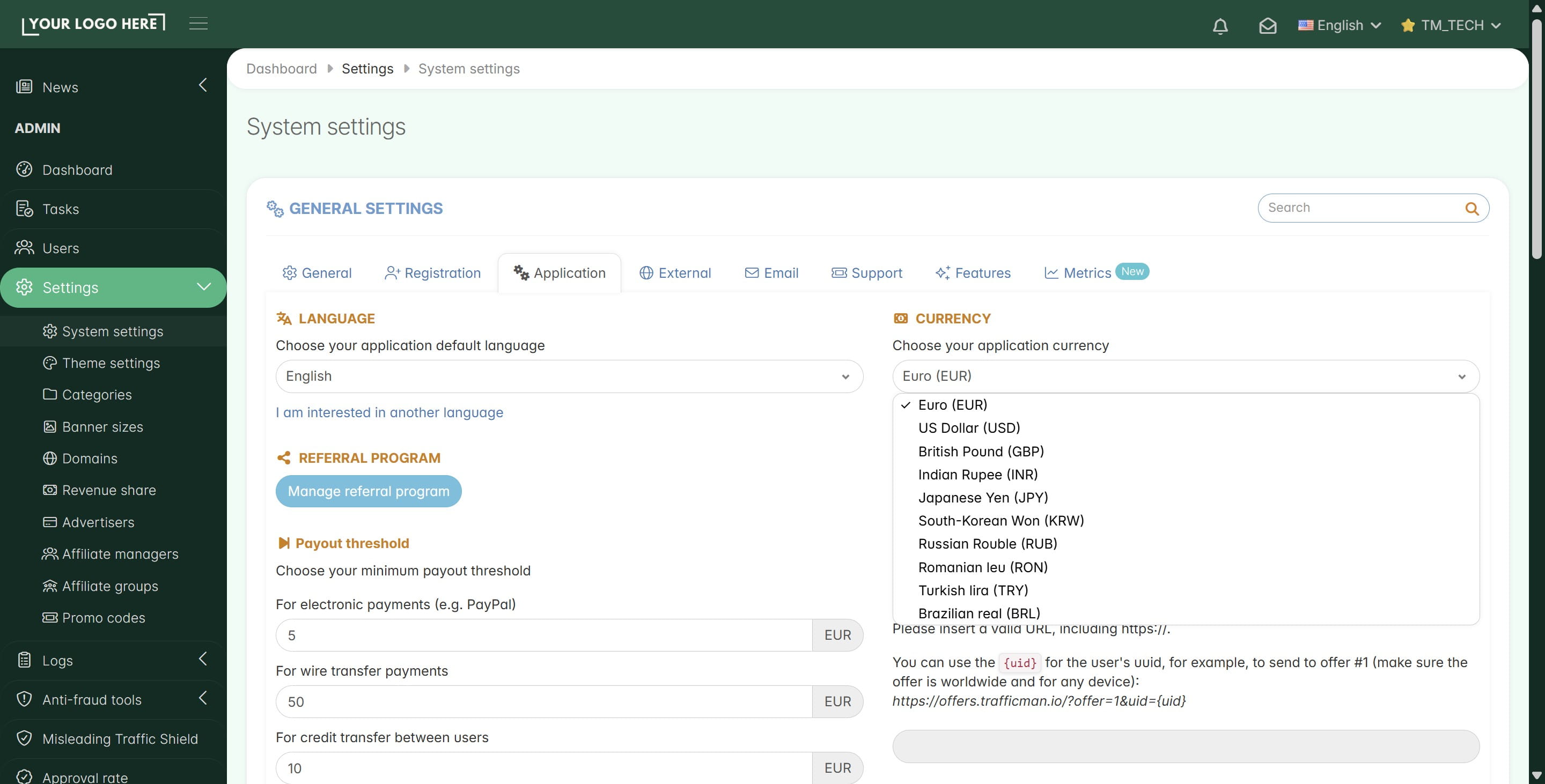Select Indian Rupee (INR) option
Image resolution: width=1545 pixels, height=784 pixels.
coord(1186,475)
